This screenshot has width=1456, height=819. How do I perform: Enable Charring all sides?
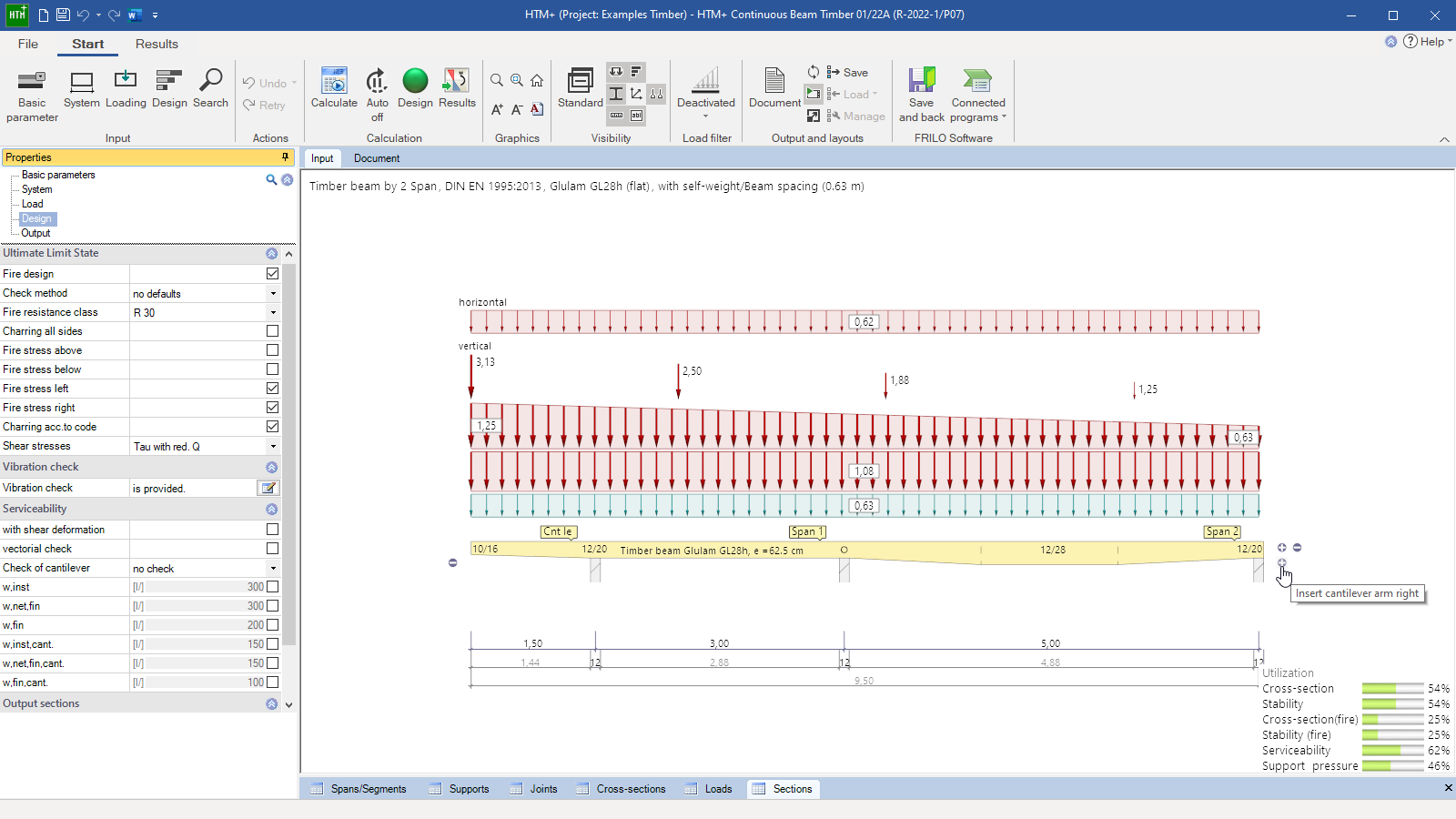(x=272, y=331)
